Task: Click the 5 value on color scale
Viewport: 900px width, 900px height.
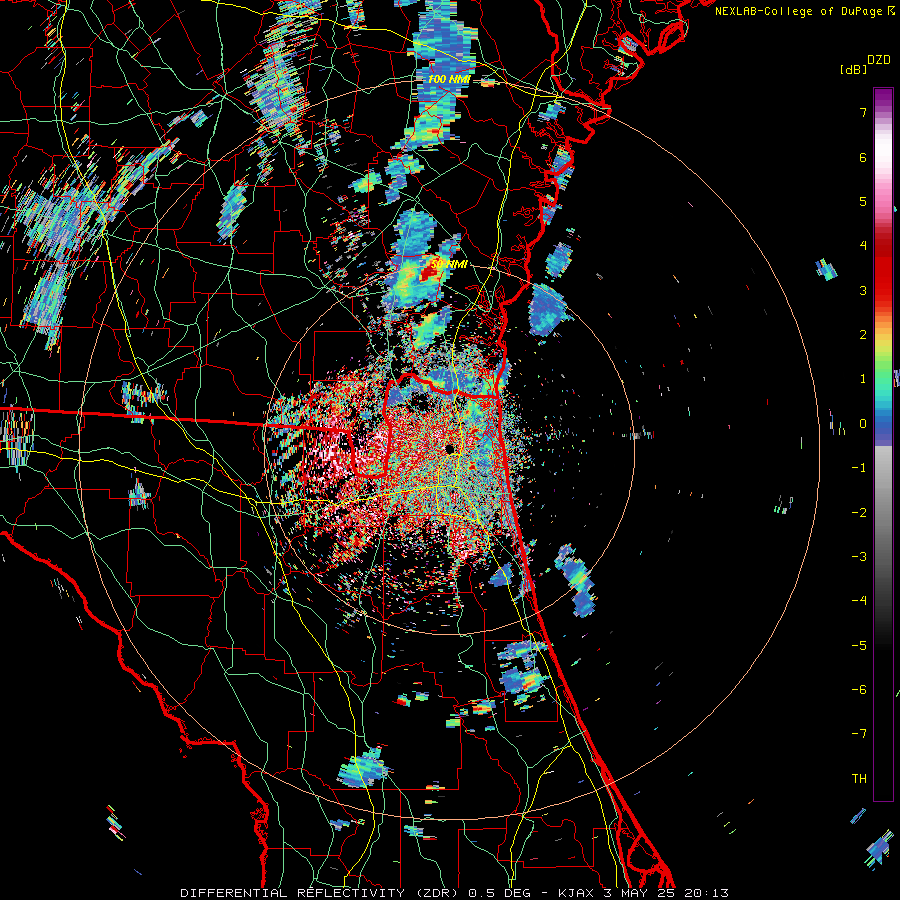Action: coord(863,201)
